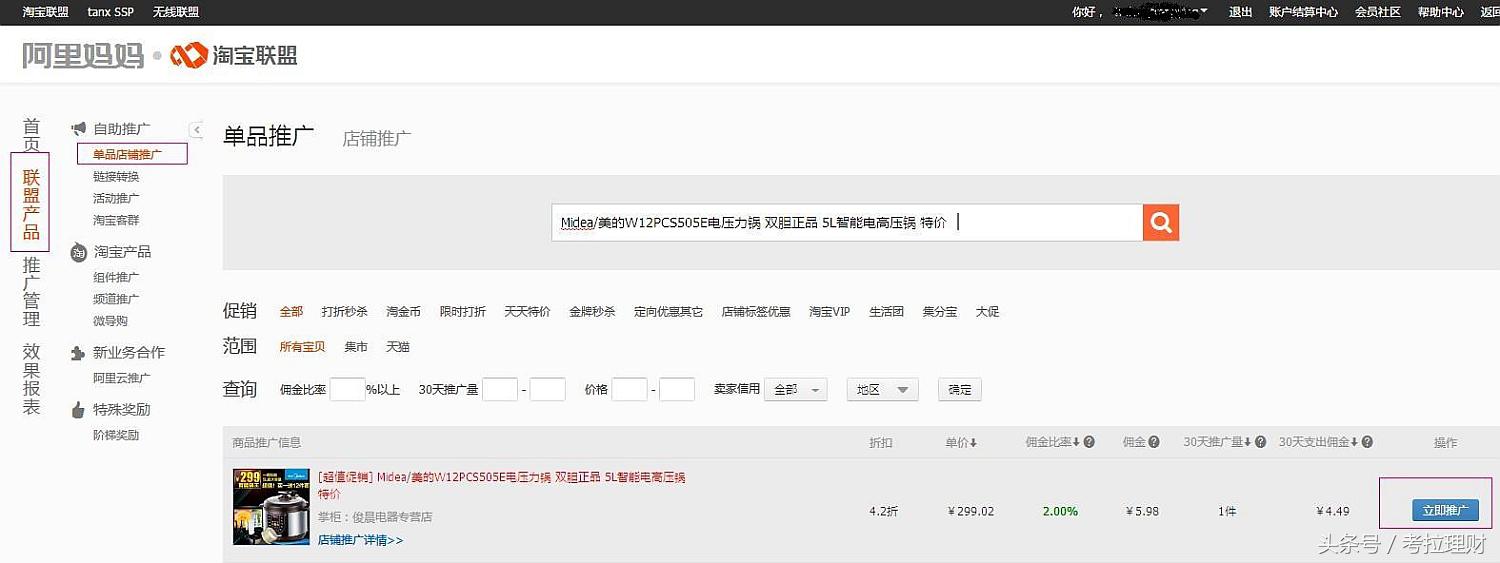Switch to the 店铺推广 tab

pos(377,139)
